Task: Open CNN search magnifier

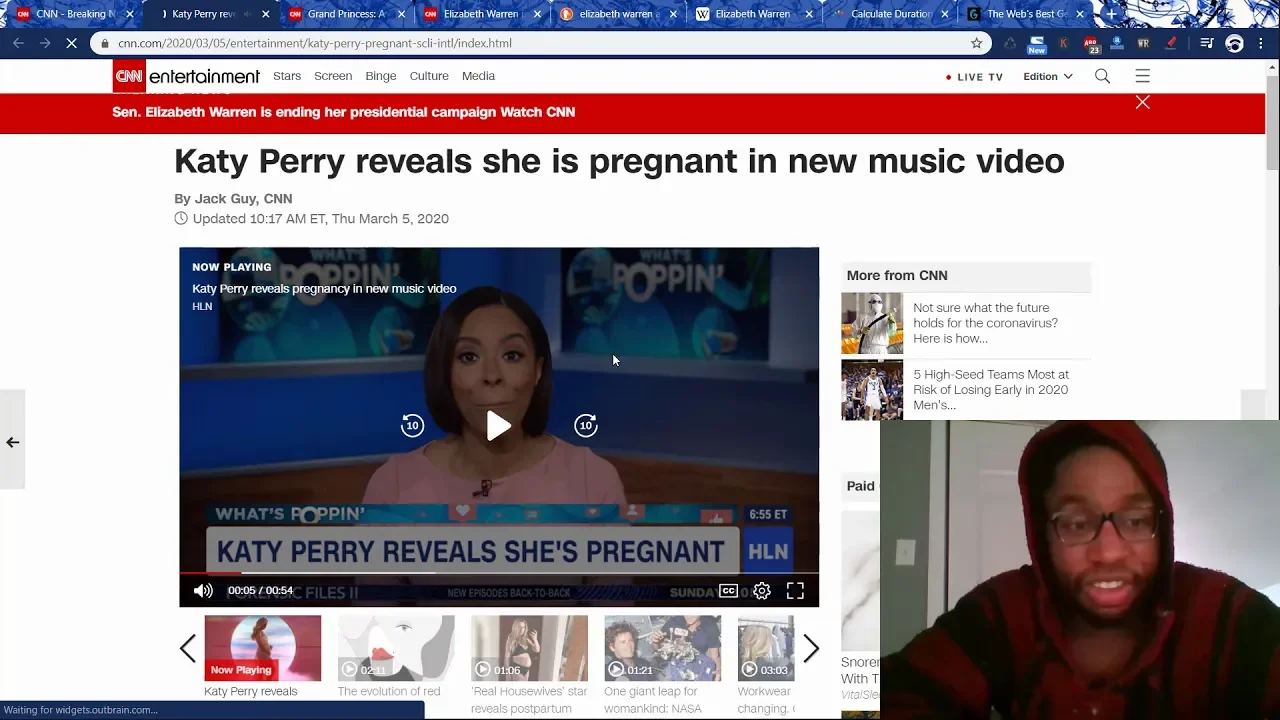Action: [x=1102, y=76]
